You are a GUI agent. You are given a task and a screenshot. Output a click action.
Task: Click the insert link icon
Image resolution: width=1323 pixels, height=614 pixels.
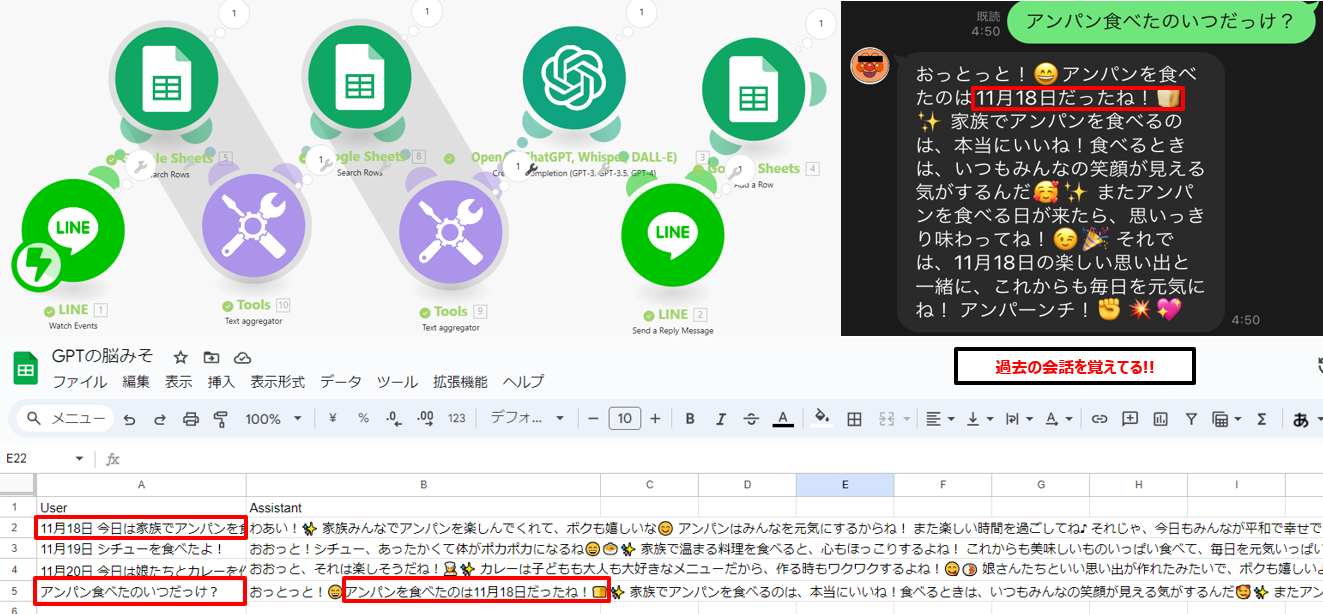pyautogui.click(x=1099, y=419)
